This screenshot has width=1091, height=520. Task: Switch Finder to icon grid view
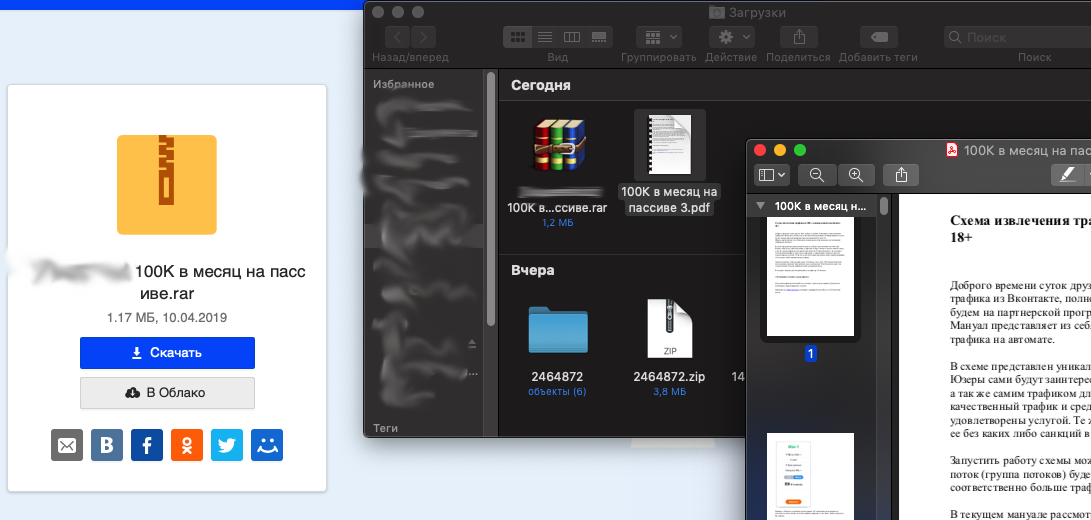click(x=518, y=37)
